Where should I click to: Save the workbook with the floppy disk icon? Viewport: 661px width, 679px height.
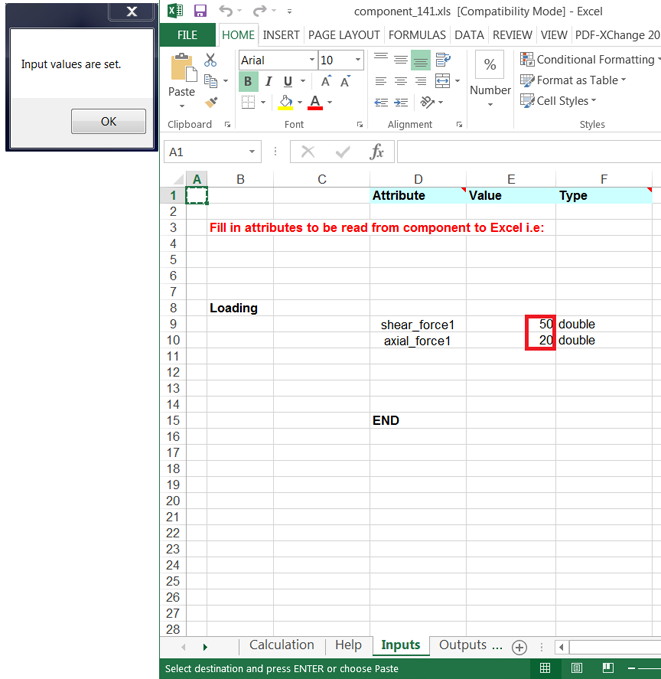pos(200,11)
